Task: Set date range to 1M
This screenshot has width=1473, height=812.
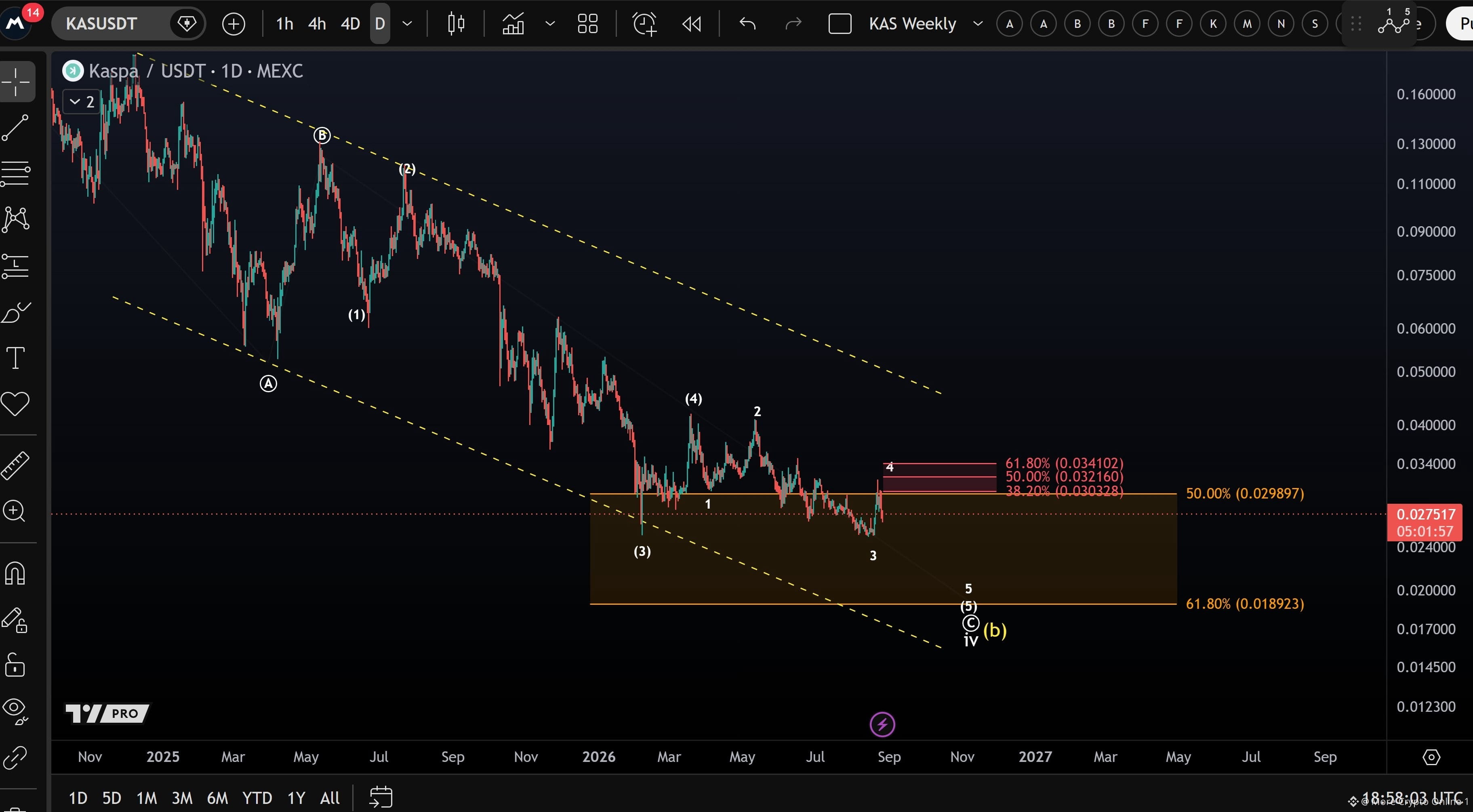Action: pos(146,798)
